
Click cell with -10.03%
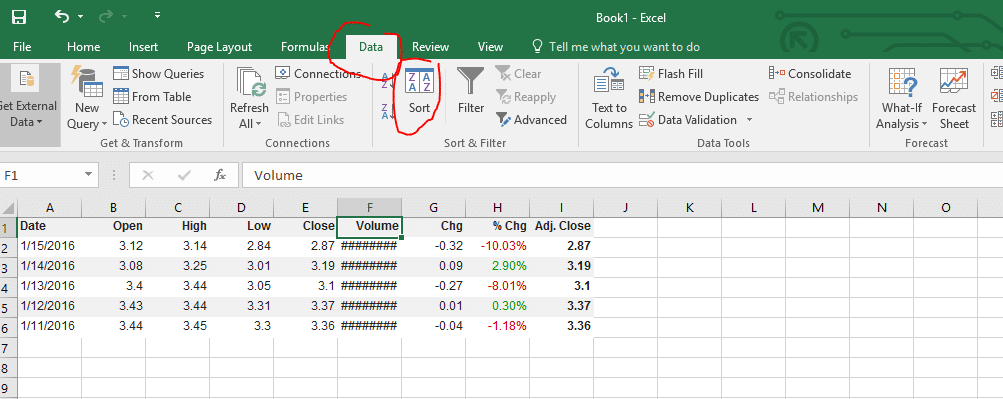point(498,246)
